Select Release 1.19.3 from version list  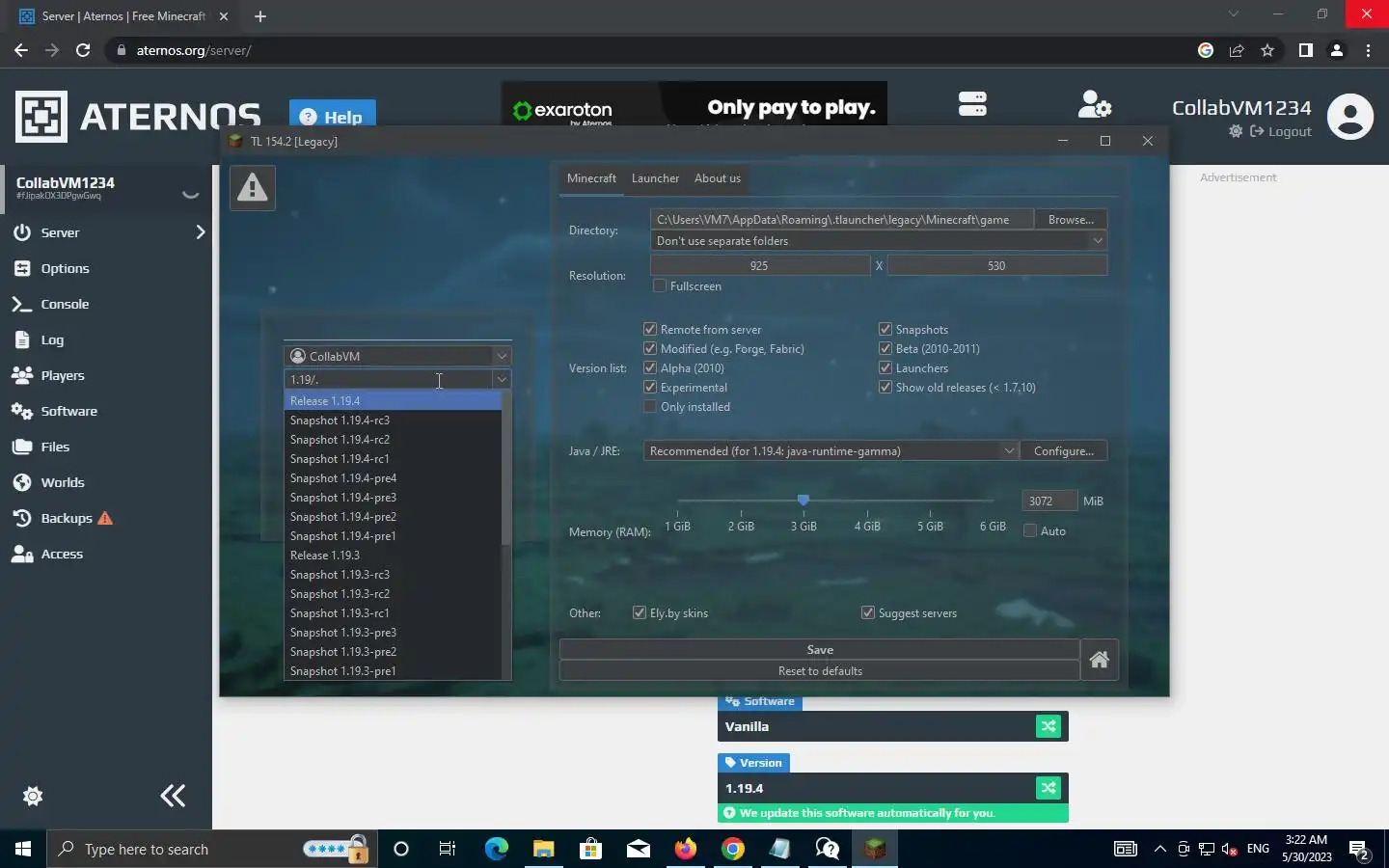[x=393, y=556]
